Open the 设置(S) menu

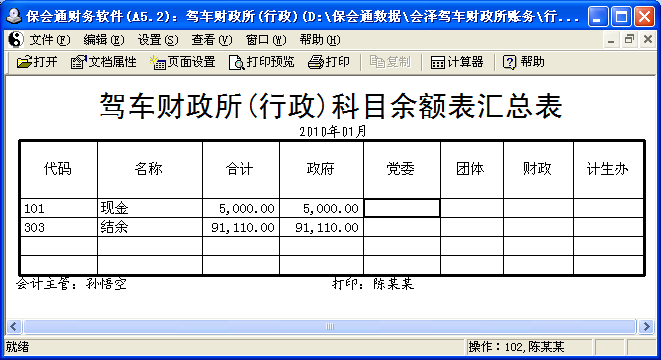coord(158,40)
